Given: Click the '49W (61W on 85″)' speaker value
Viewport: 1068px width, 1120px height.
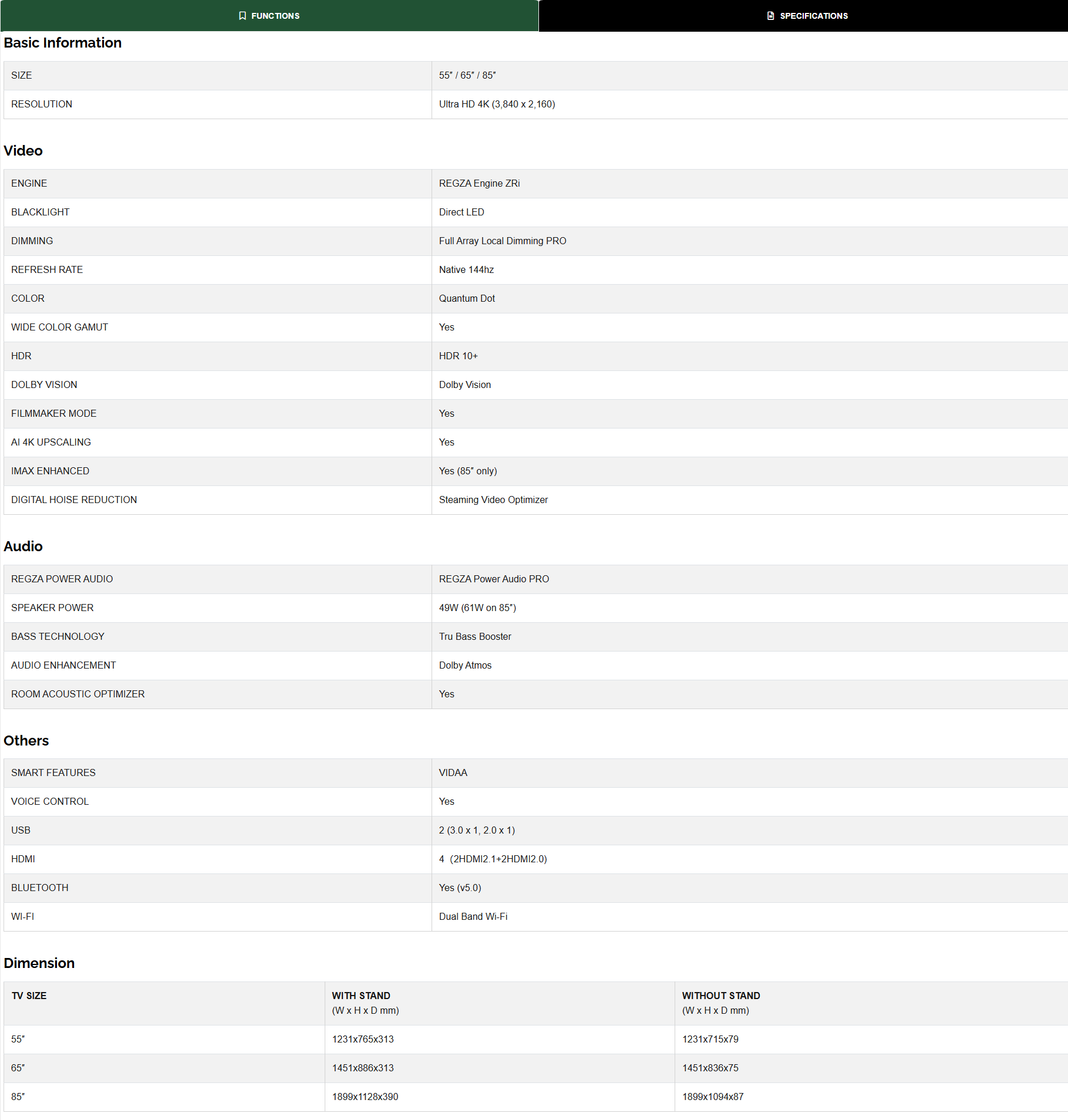Looking at the screenshot, I should 477,608.
